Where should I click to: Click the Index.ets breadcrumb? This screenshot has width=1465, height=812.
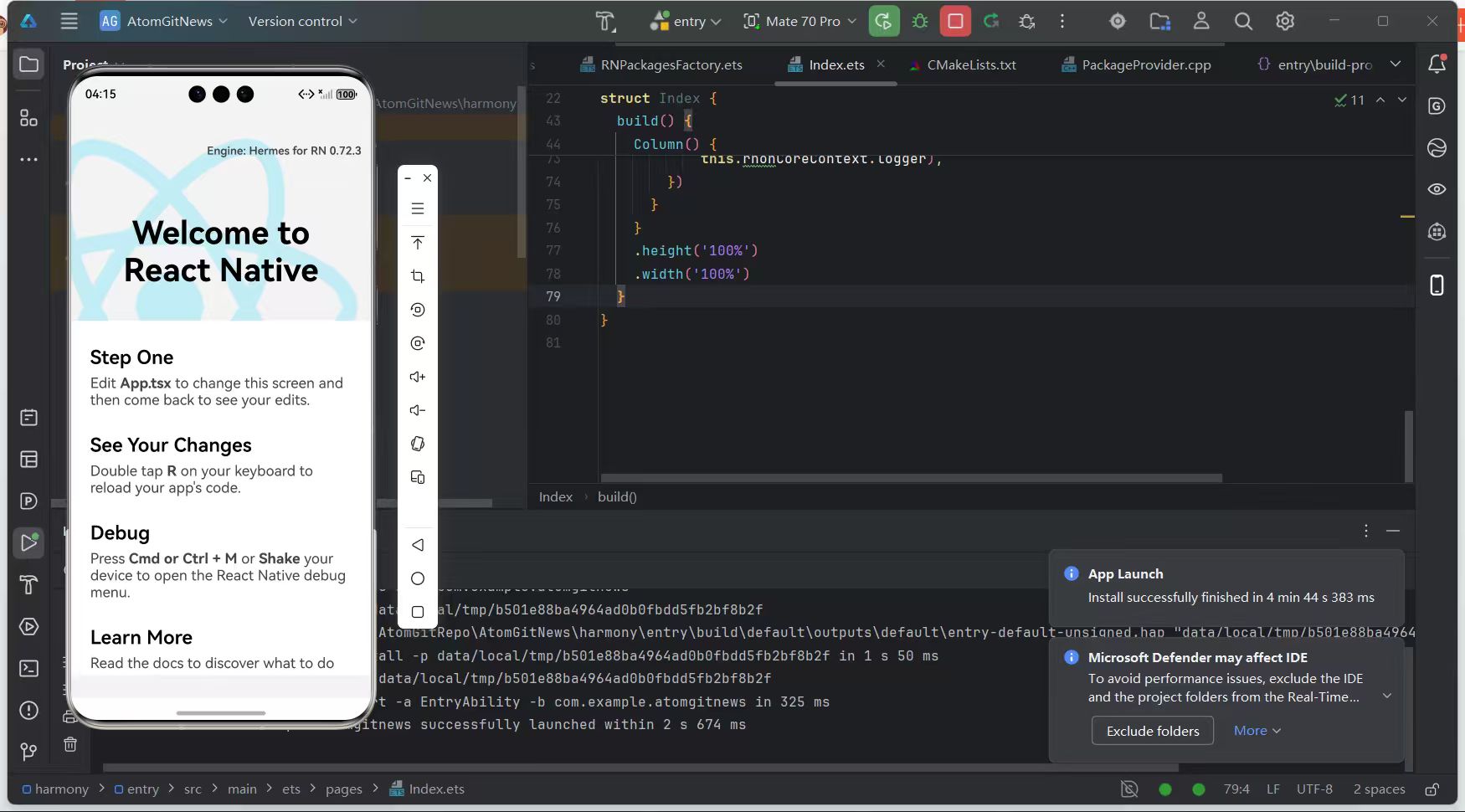point(427,789)
